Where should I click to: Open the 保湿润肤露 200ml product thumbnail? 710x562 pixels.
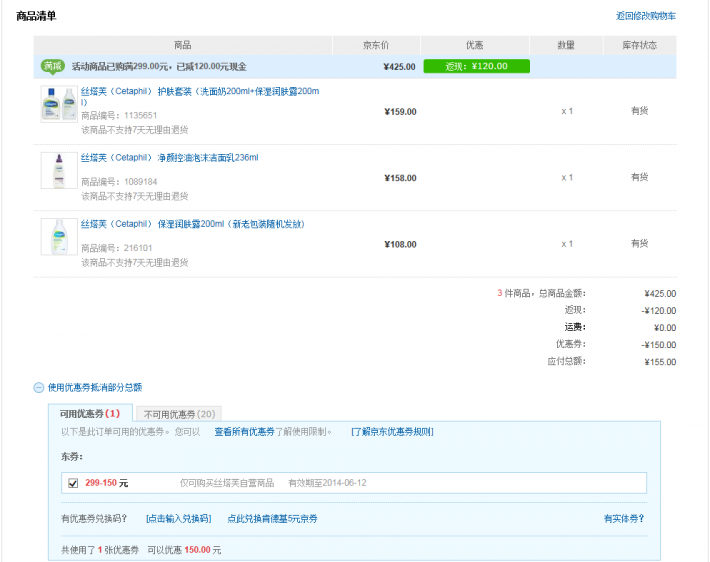(59, 237)
